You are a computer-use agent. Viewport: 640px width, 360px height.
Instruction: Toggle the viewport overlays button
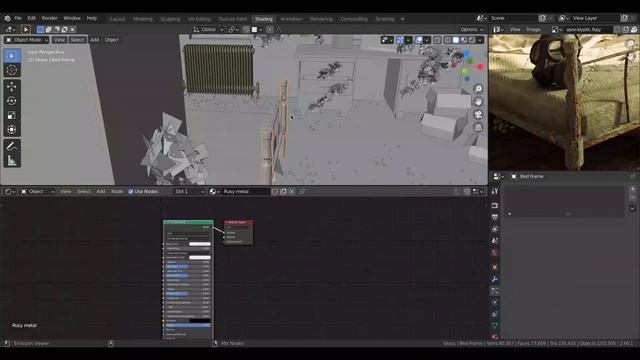(419, 40)
